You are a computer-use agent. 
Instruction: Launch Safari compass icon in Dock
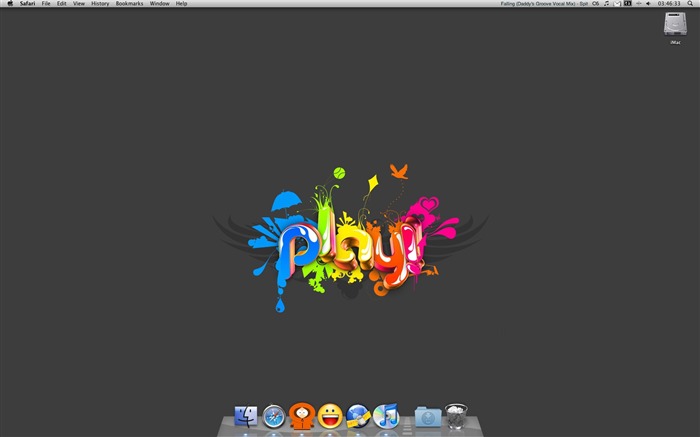[274, 416]
